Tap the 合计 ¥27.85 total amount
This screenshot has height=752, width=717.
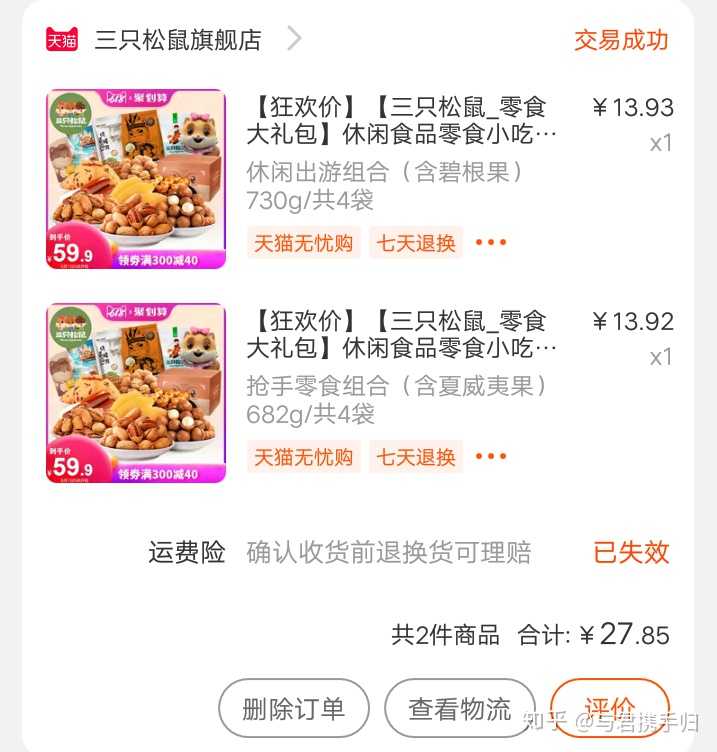594,634
